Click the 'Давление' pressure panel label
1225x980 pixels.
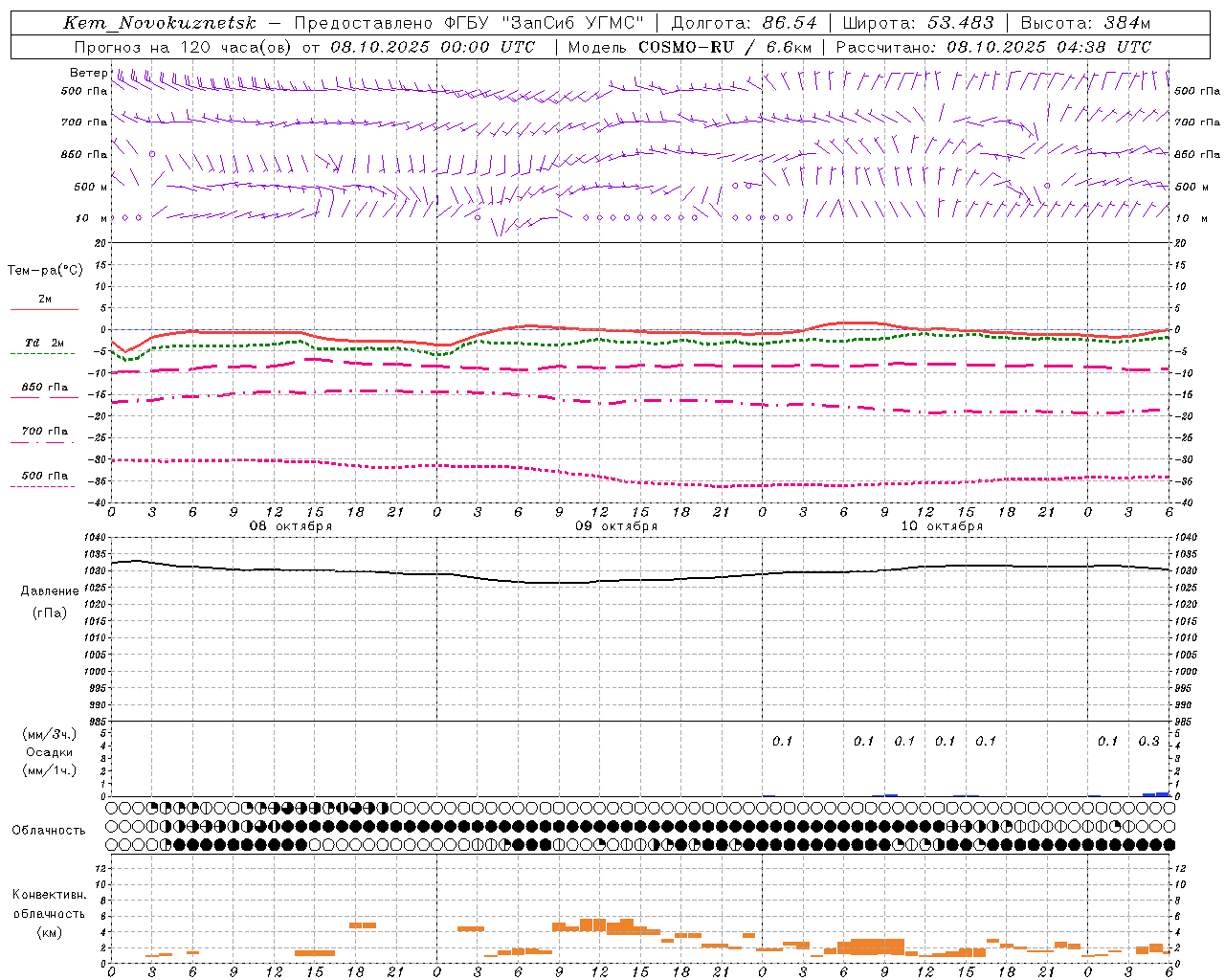point(50,591)
